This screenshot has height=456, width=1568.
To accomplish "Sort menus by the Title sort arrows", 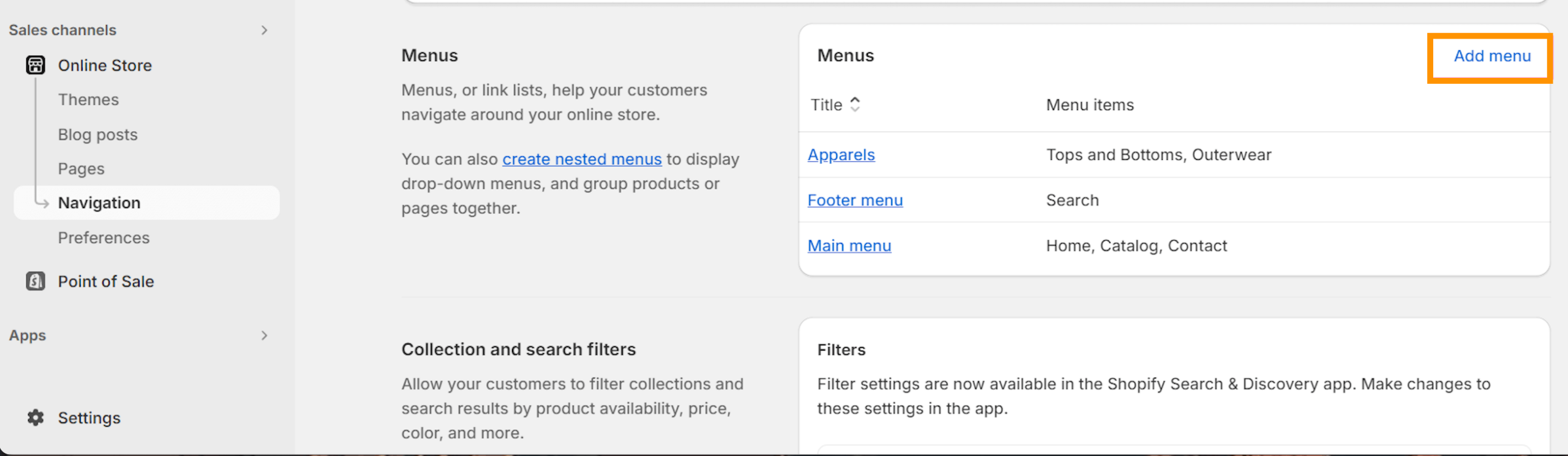I will point(855,105).
